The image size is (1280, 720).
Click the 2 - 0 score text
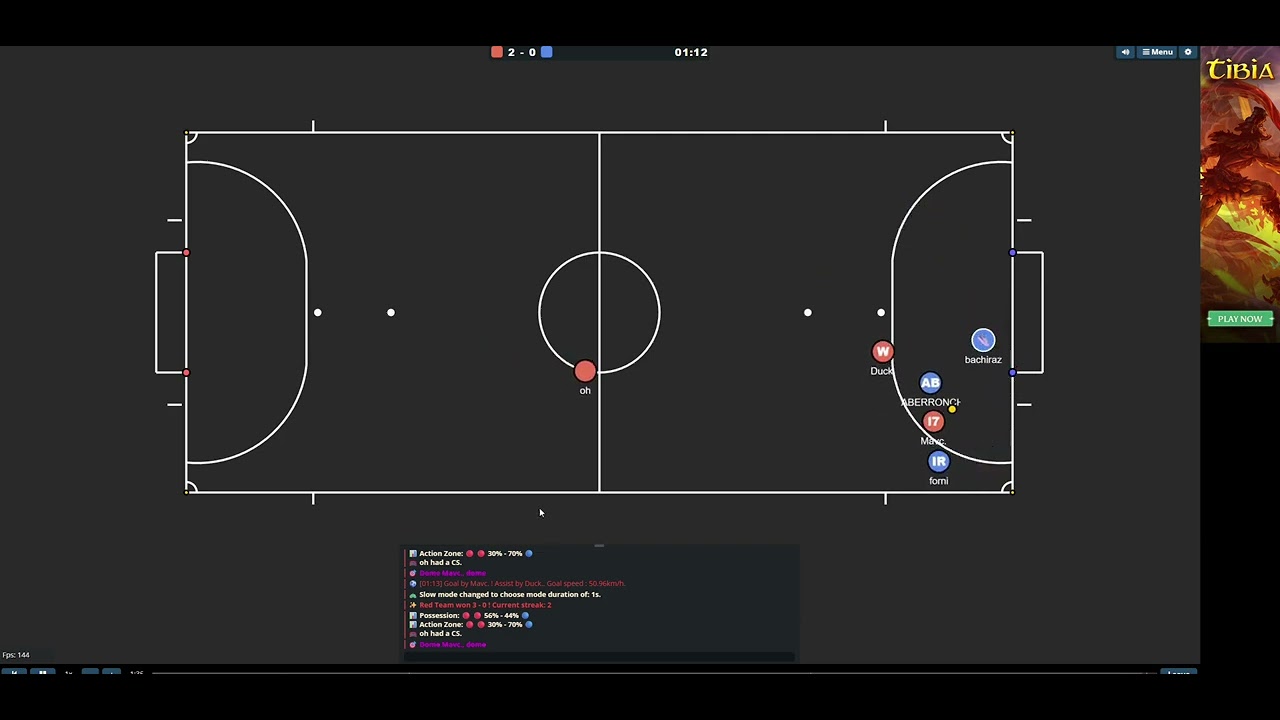[x=522, y=52]
